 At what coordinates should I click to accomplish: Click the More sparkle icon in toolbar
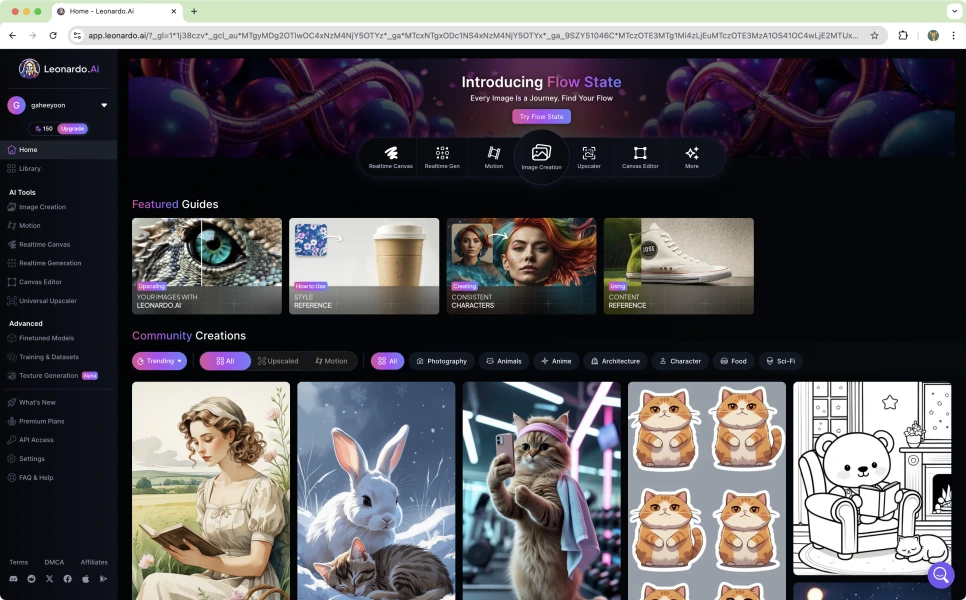coord(692,153)
